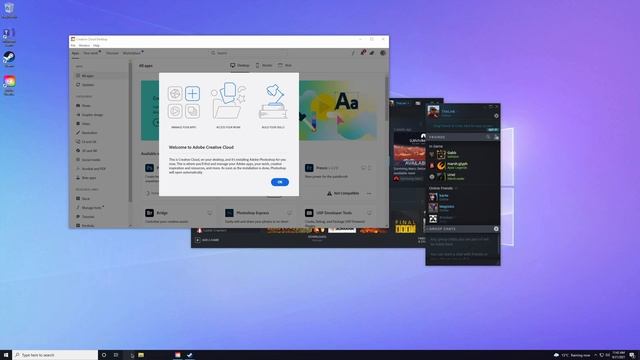Click the Steam profile avatar in friends window
This screenshot has height=360, width=640.
[433, 111]
